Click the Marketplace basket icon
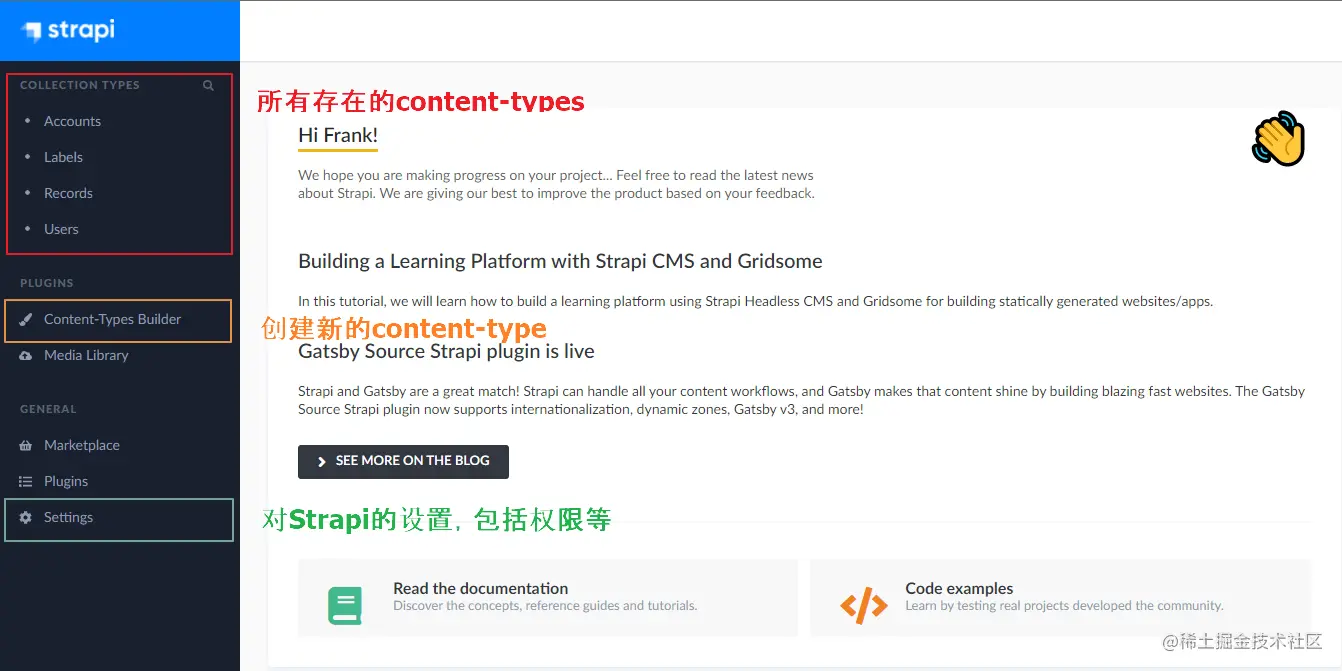 click(x=26, y=445)
